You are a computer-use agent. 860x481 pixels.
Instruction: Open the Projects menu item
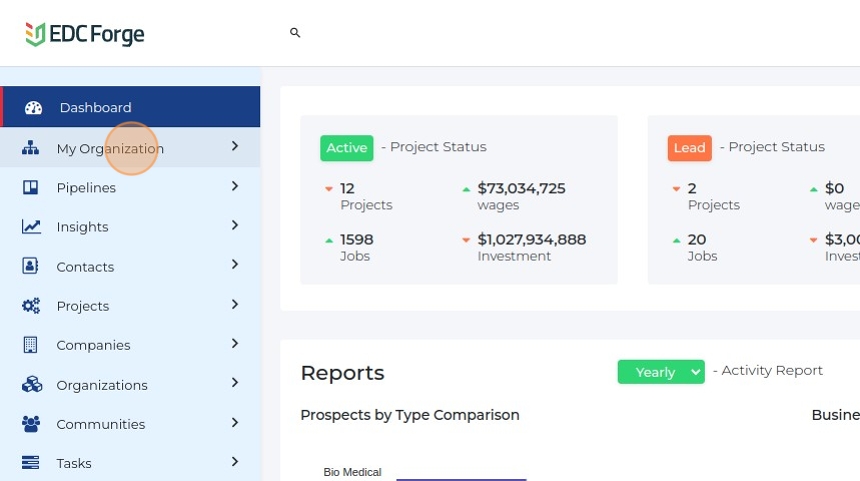pyautogui.click(x=130, y=305)
